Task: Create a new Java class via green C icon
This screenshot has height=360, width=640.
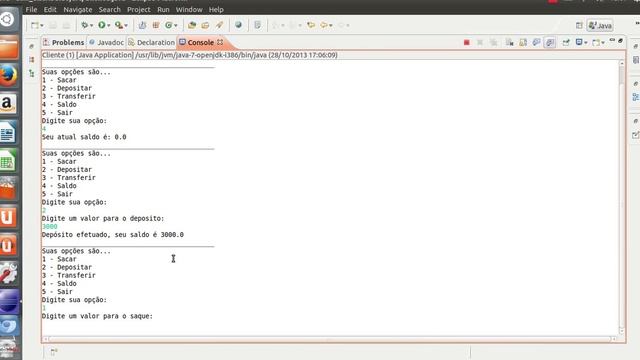Action: pyautogui.click(x=169, y=25)
